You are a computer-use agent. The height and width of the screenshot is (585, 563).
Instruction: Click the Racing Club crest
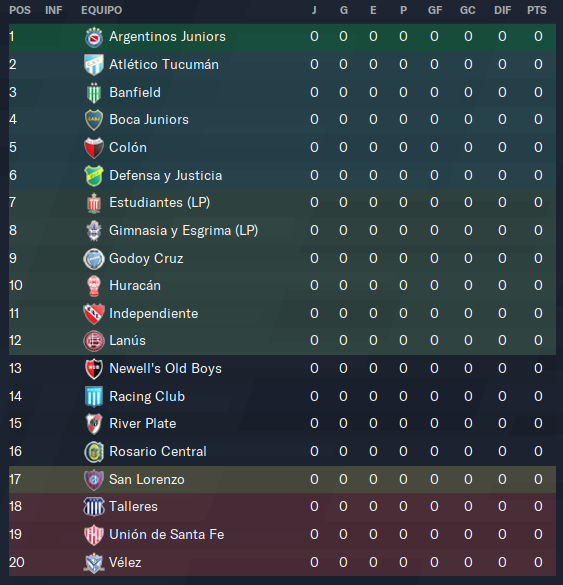(94, 397)
